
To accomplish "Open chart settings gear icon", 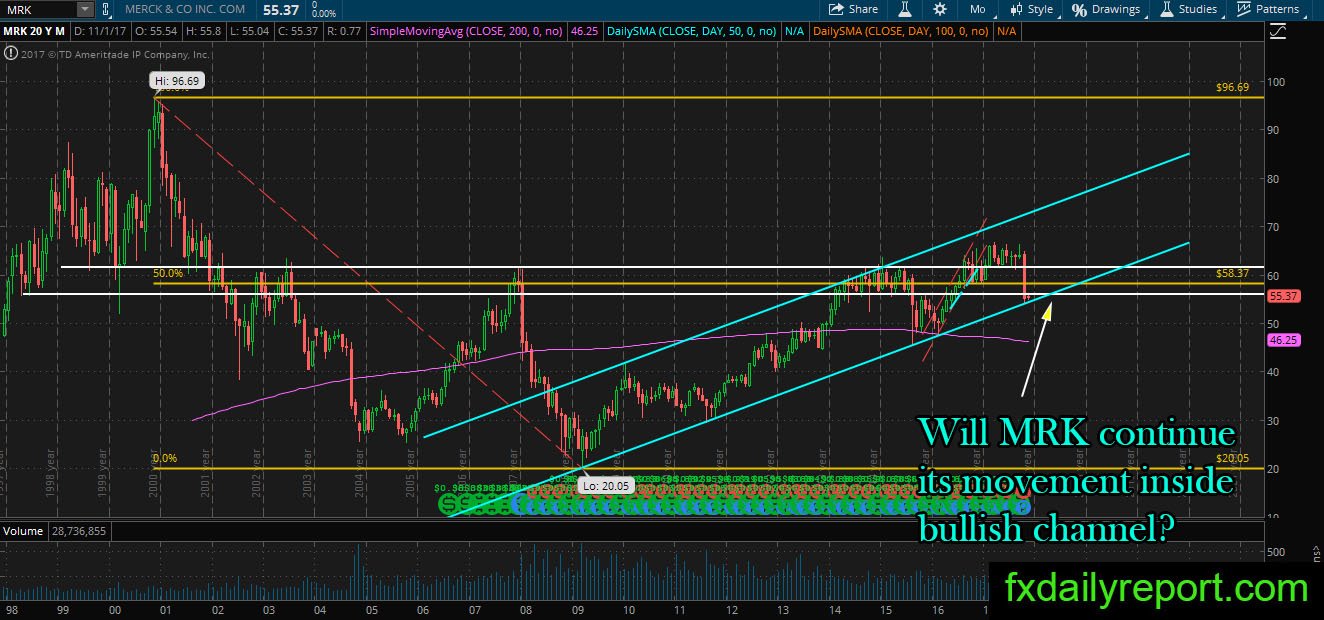I will pyautogui.click(x=940, y=9).
